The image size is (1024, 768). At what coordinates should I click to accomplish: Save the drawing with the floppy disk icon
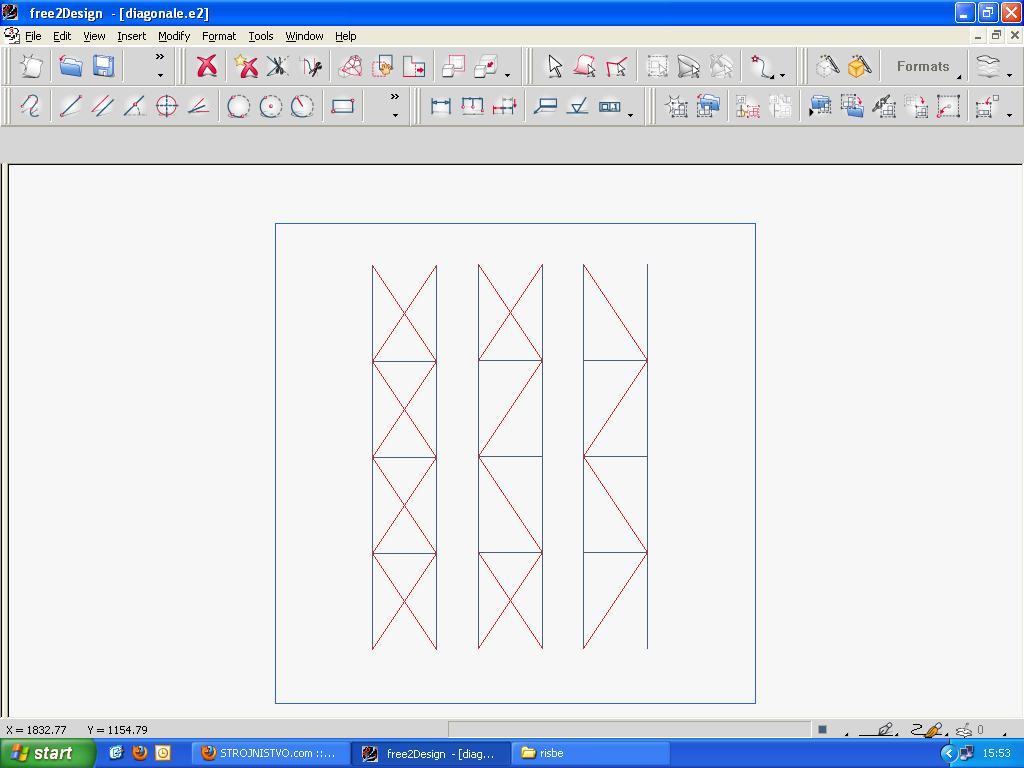coord(104,66)
